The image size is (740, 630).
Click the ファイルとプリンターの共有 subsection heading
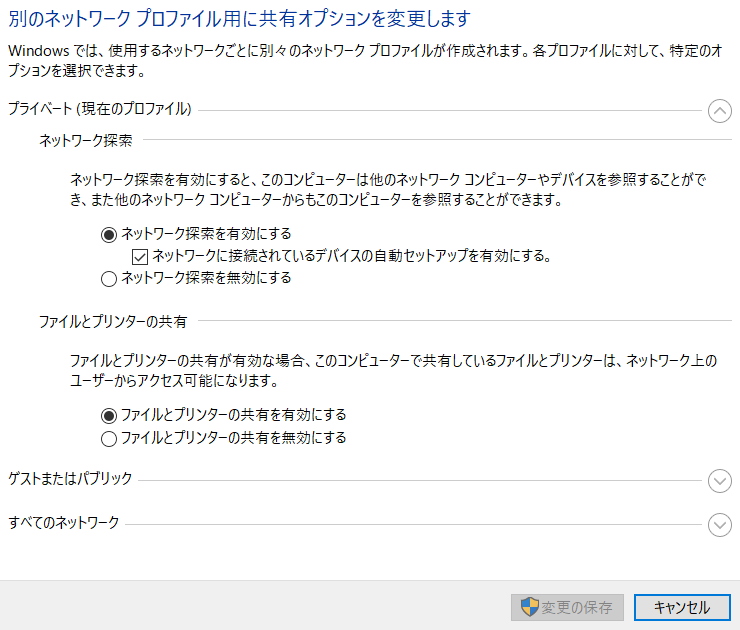click(x=113, y=322)
